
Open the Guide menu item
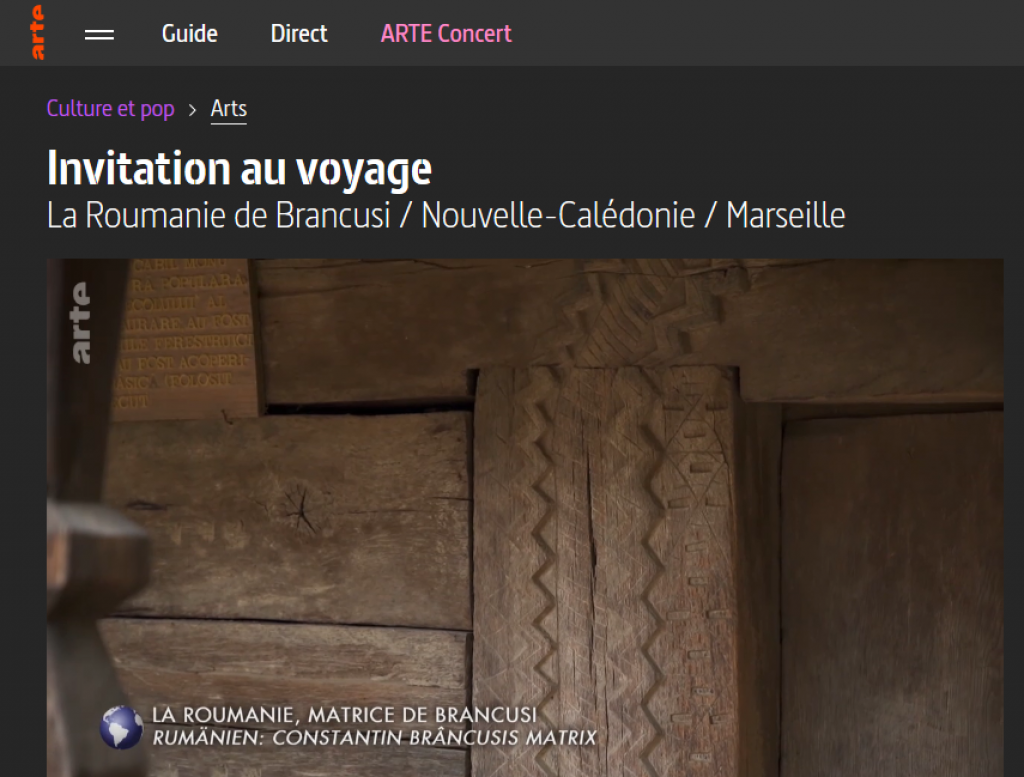click(x=189, y=33)
